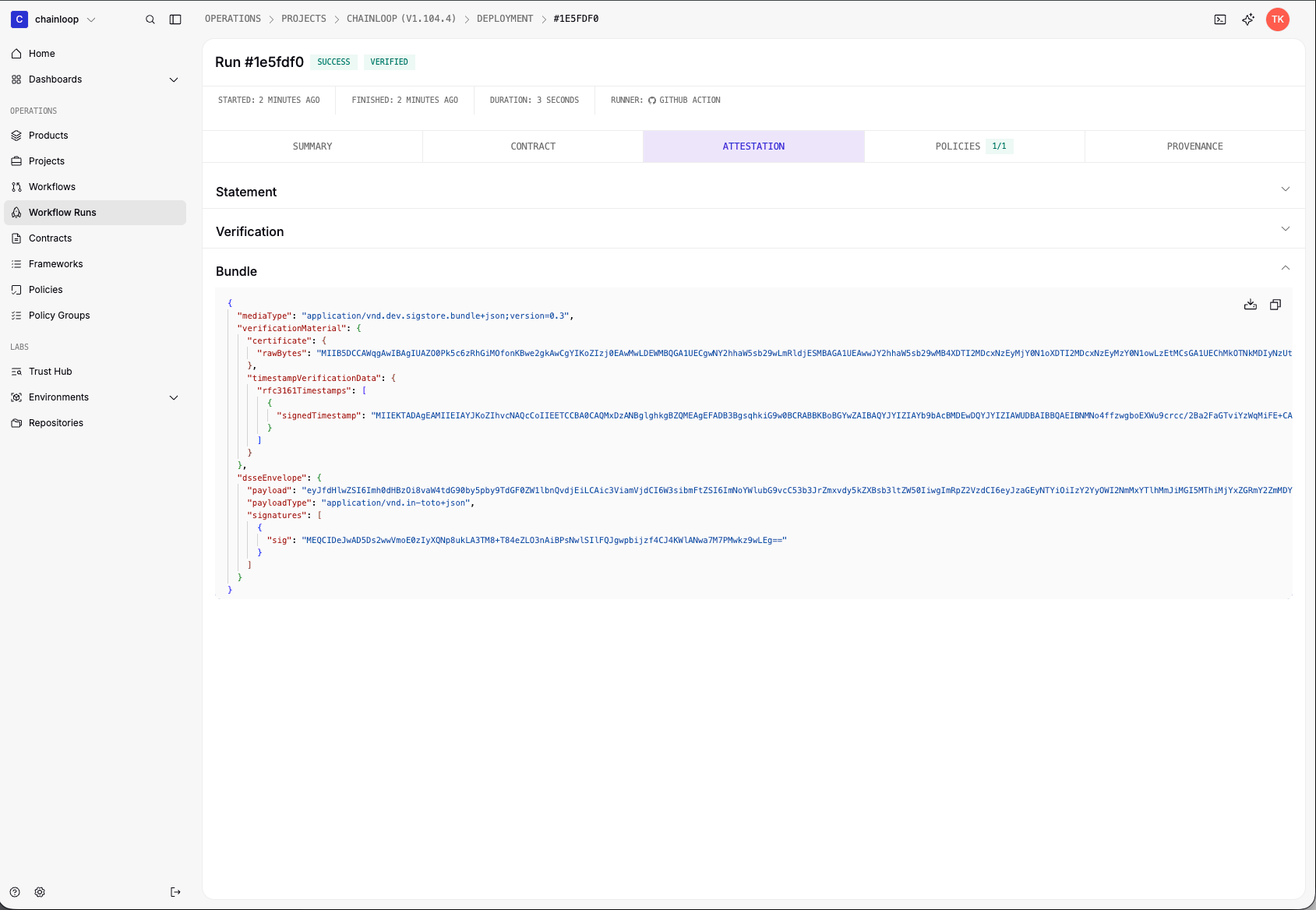Expand the Verification section chevron
Screen dimensions: 1316x910
pyautogui.click(x=1286, y=229)
